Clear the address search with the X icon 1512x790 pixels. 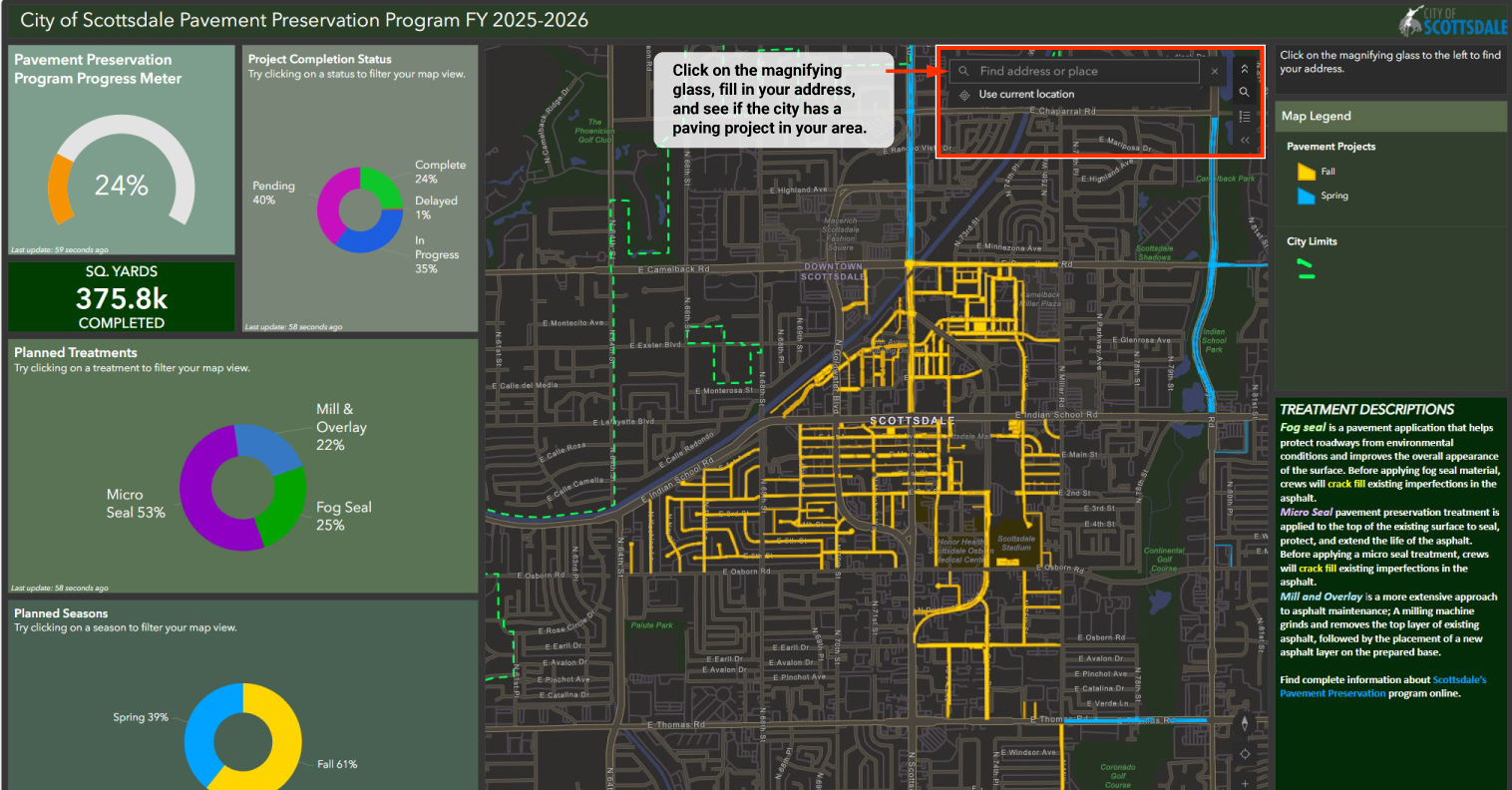(1214, 72)
